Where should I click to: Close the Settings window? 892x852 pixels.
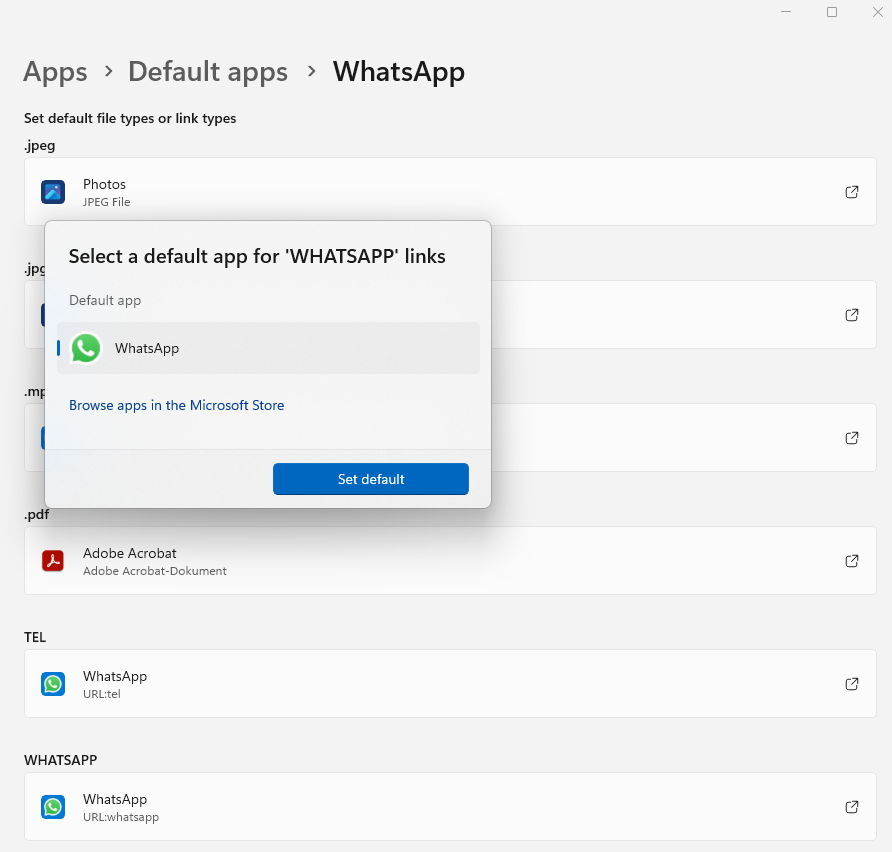[x=878, y=12]
